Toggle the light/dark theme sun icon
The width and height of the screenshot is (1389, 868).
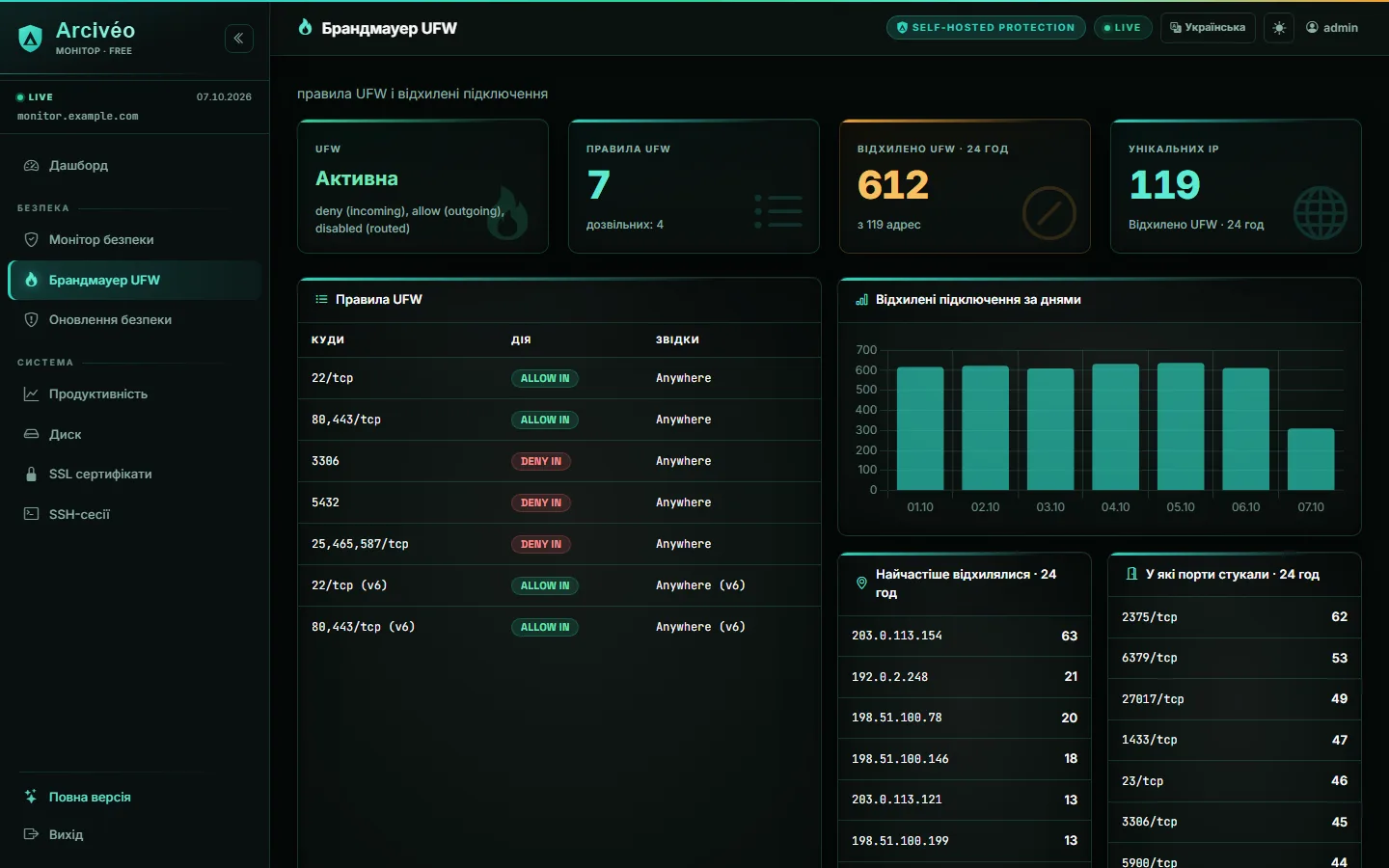(1279, 28)
